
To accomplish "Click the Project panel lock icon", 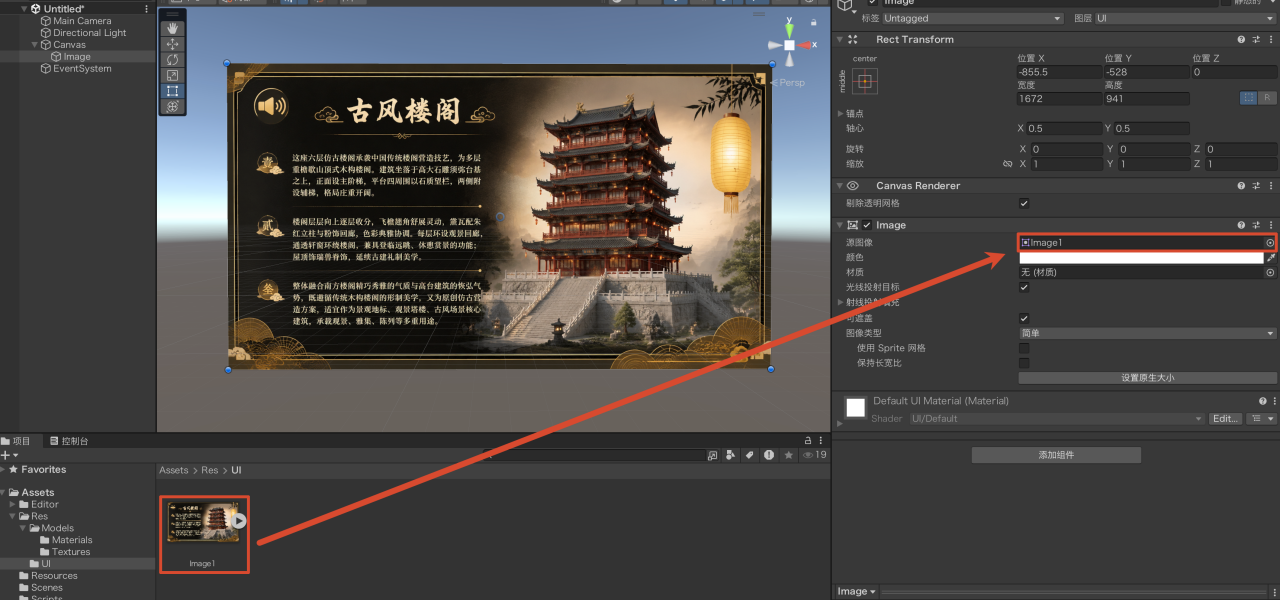I will [808, 440].
